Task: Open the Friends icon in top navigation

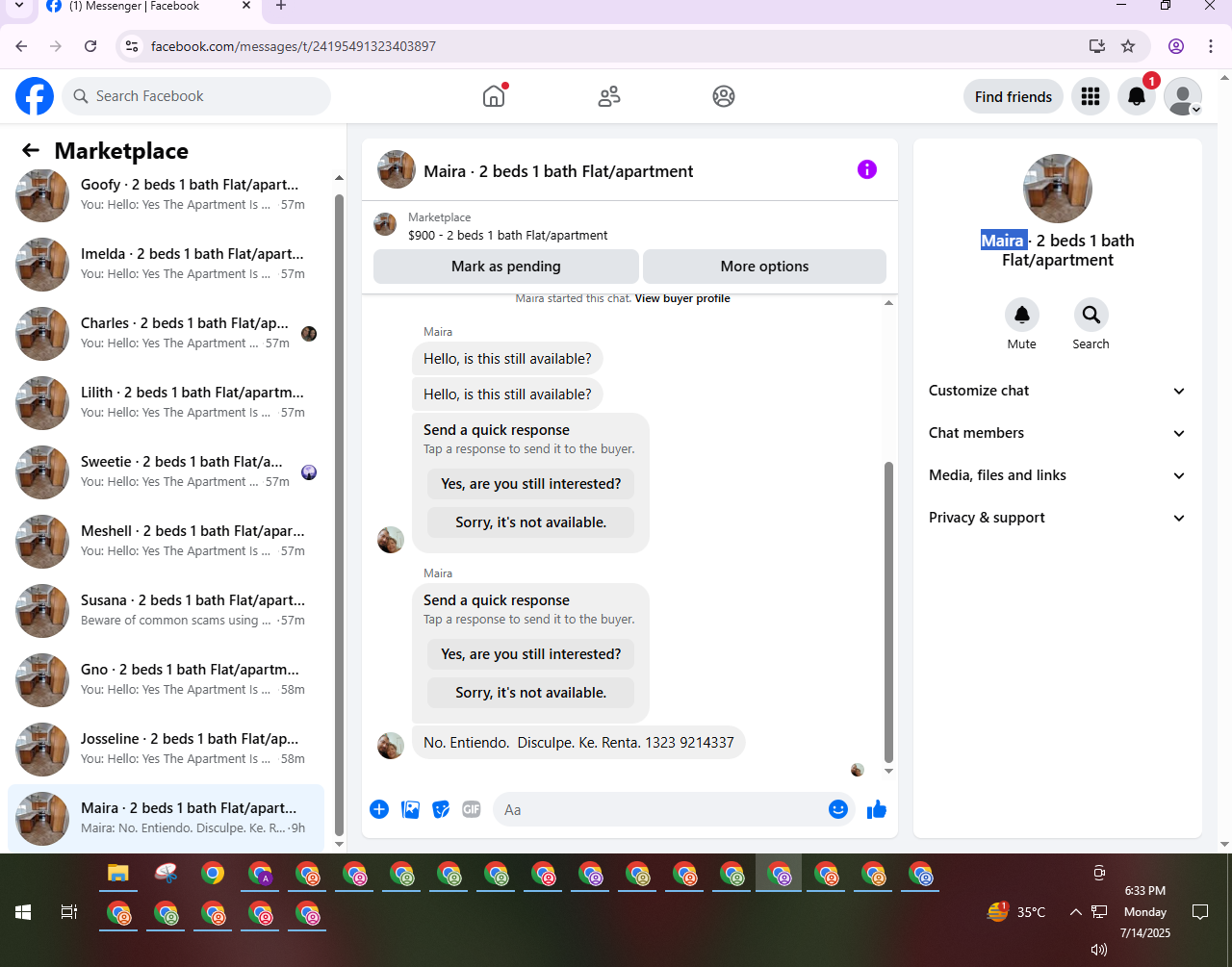Action: pos(609,96)
